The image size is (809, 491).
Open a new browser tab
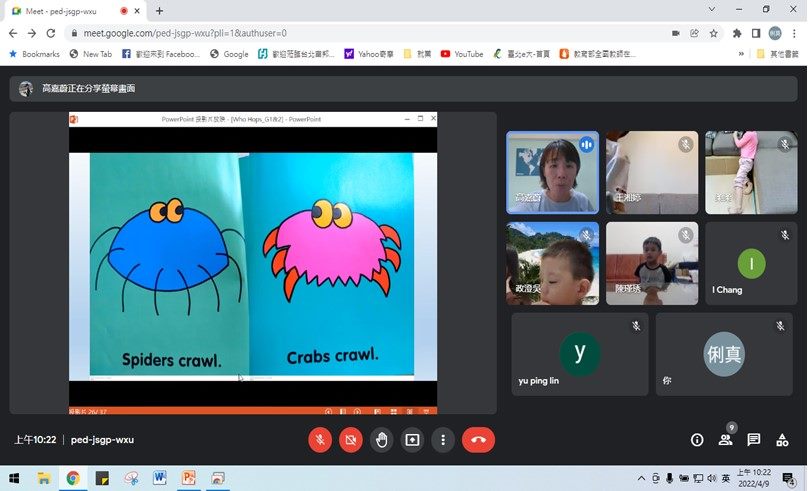pos(159,10)
